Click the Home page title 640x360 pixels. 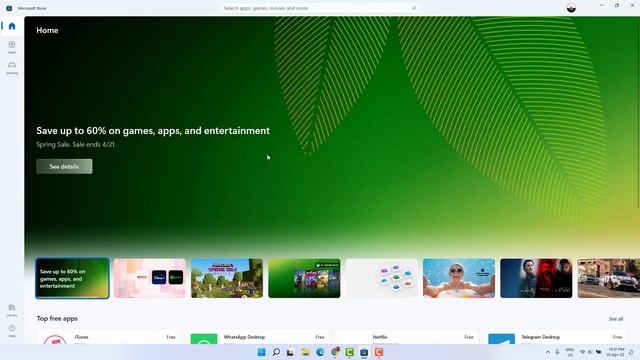point(47,30)
